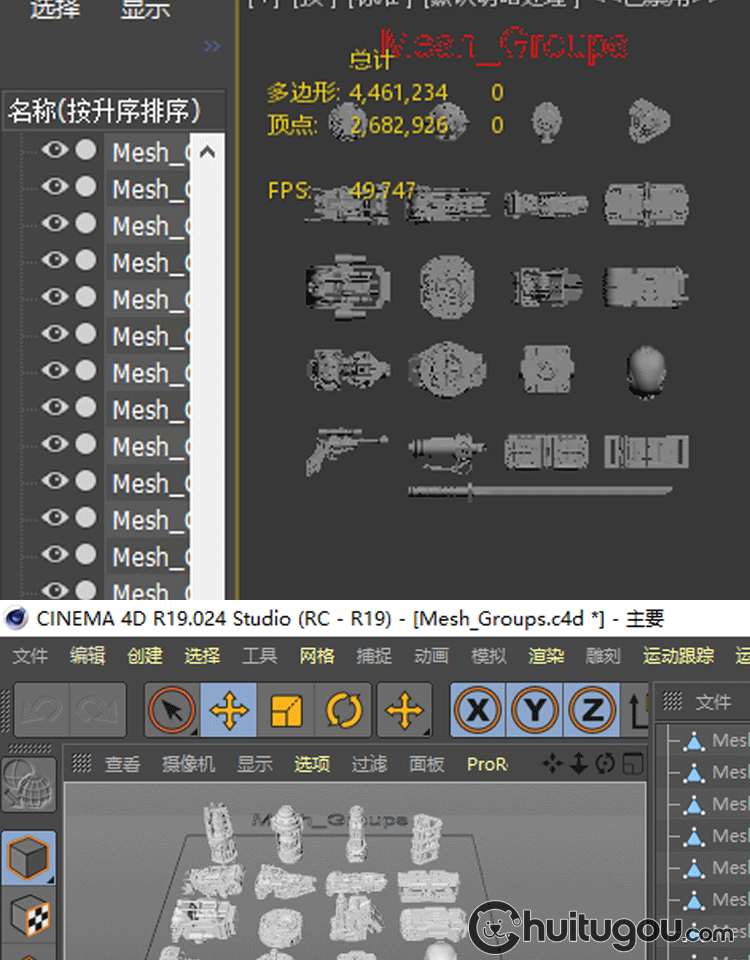
Task: Click the Cinema 4D logo in title bar
Action: click(16, 618)
